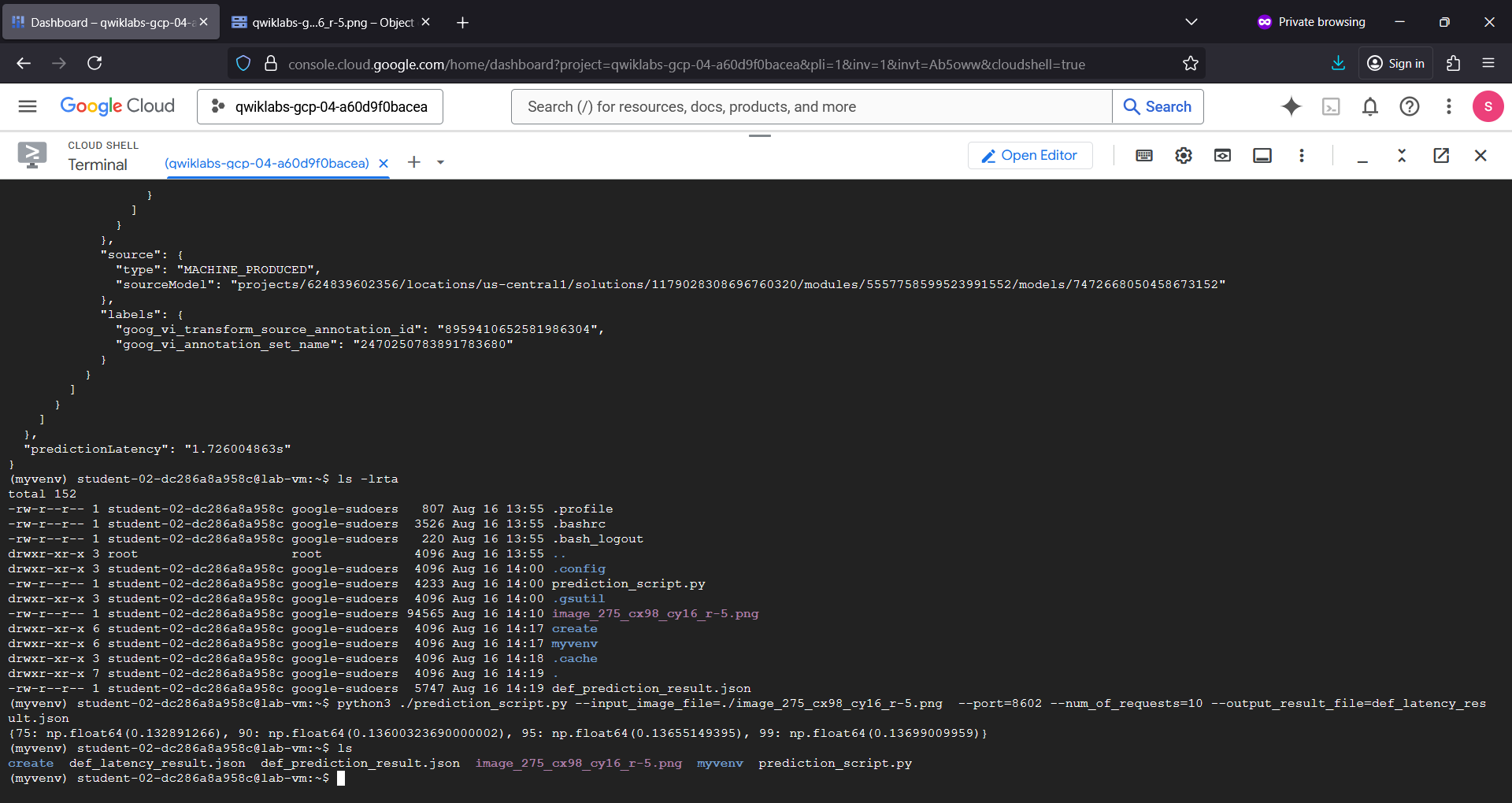This screenshot has height=803, width=1512.
Task: Close the qwiklabs terminal session tab
Action: pyautogui.click(x=384, y=163)
